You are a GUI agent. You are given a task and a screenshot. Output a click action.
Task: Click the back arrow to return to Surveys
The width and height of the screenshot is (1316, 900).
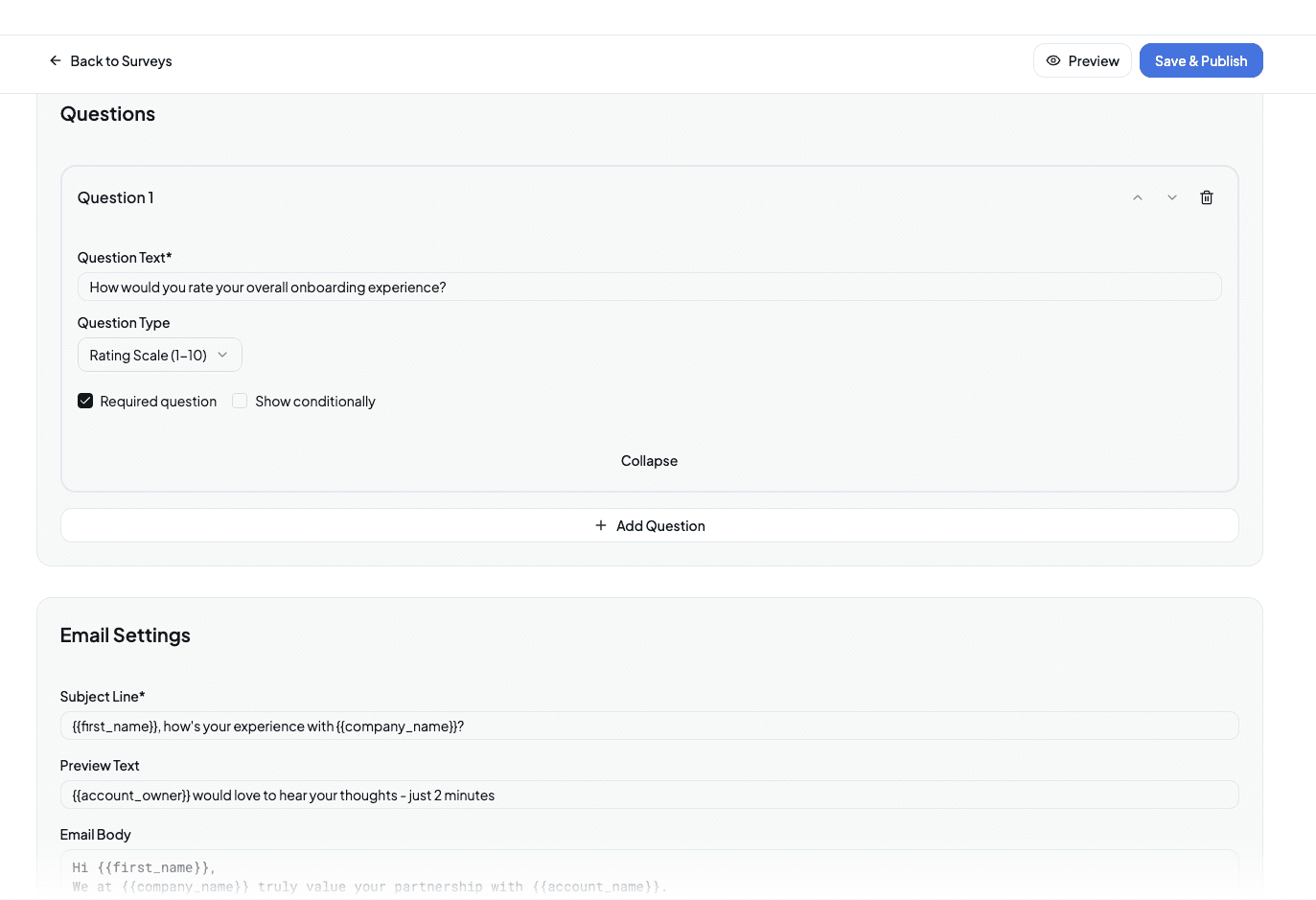(x=55, y=60)
